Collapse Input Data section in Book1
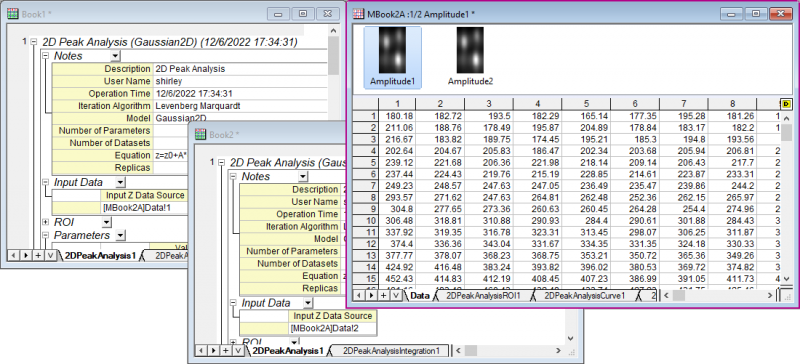The height and width of the screenshot is (364, 800). tap(45, 182)
